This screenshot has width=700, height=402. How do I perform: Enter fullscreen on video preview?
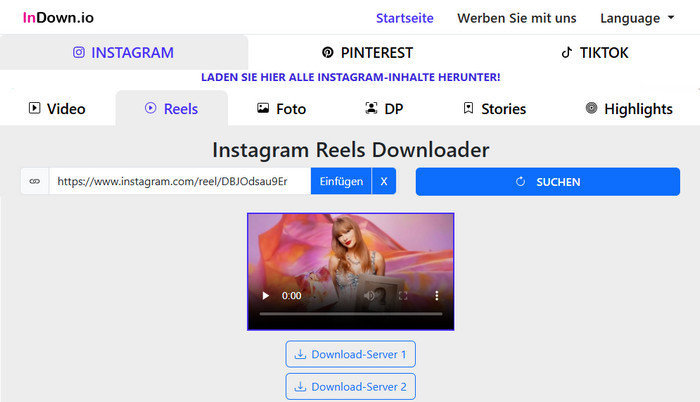[x=403, y=296]
